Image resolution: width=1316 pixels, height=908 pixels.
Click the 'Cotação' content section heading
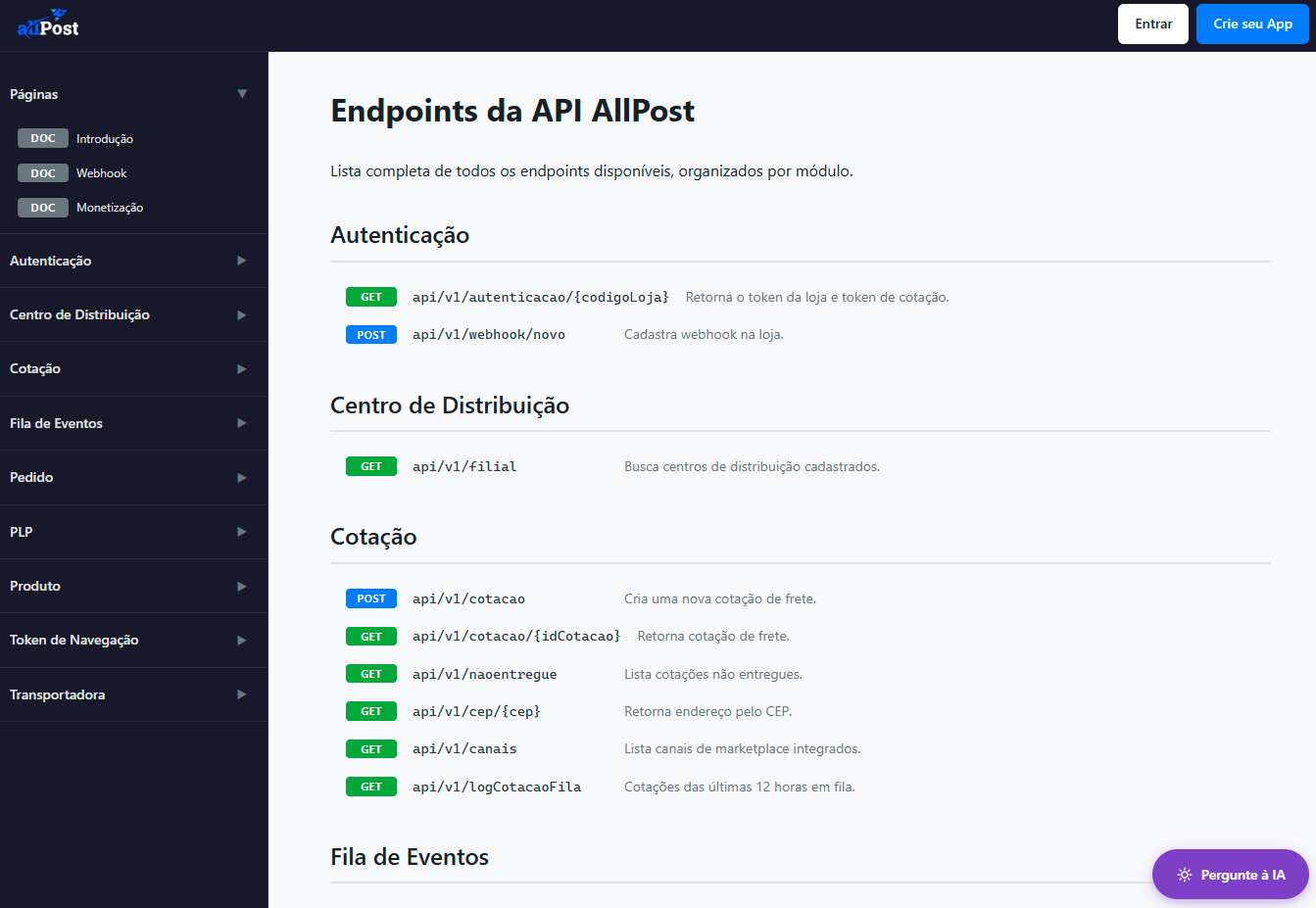point(373,537)
